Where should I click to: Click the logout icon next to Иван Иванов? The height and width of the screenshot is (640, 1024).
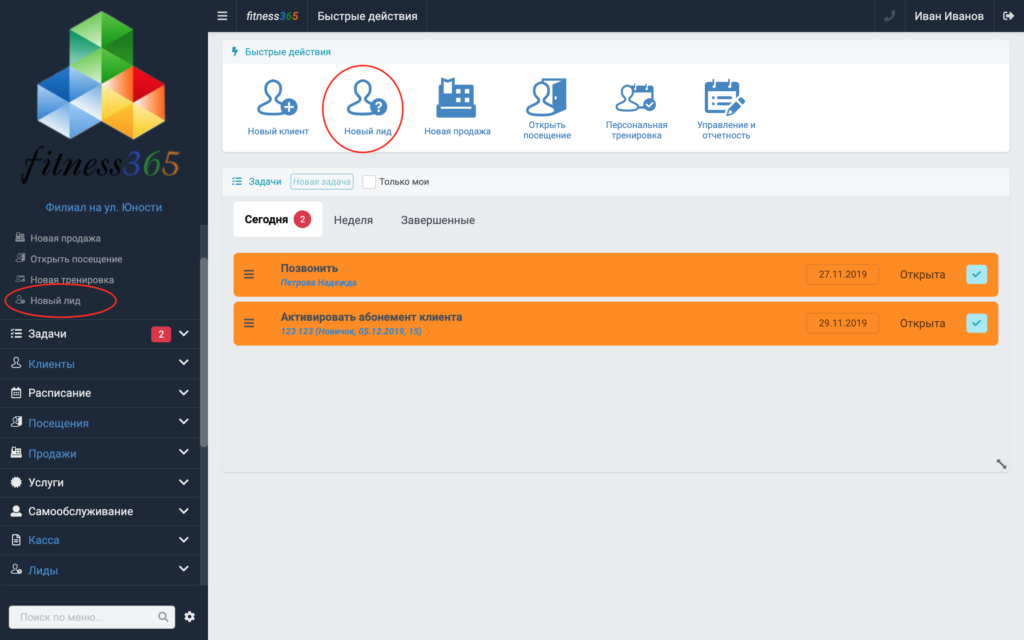(1008, 16)
